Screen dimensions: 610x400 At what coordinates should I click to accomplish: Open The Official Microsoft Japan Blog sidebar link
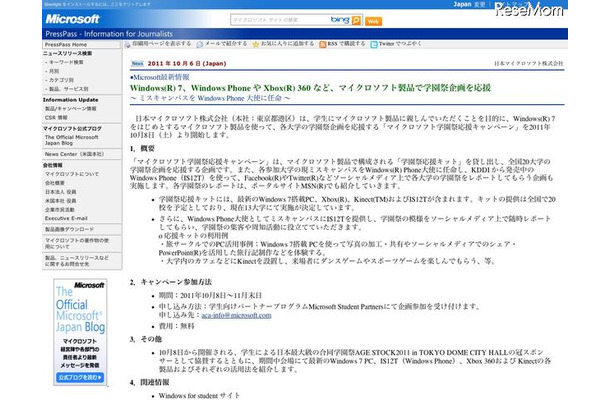72,140
